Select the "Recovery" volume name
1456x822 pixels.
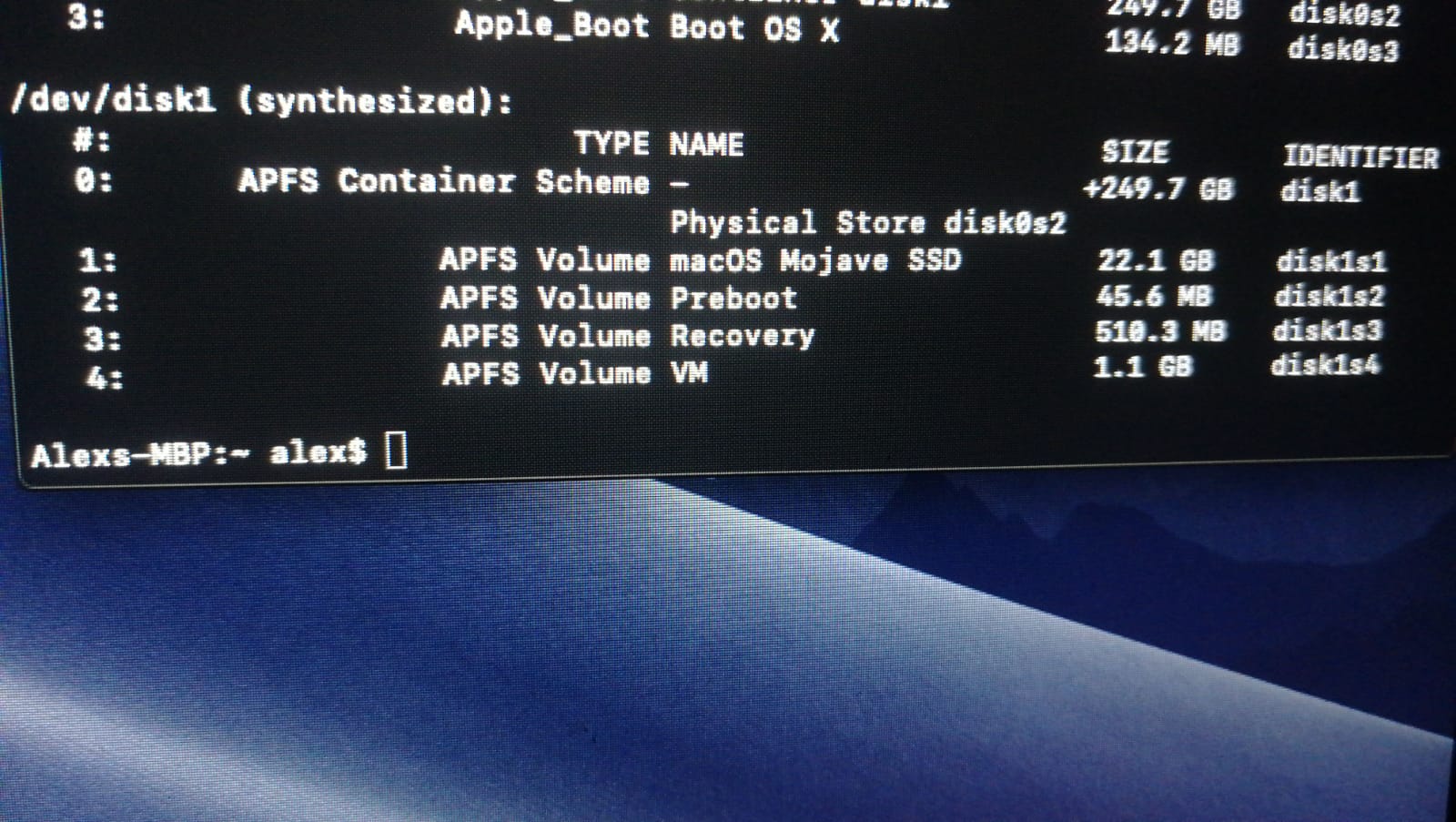(743, 336)
